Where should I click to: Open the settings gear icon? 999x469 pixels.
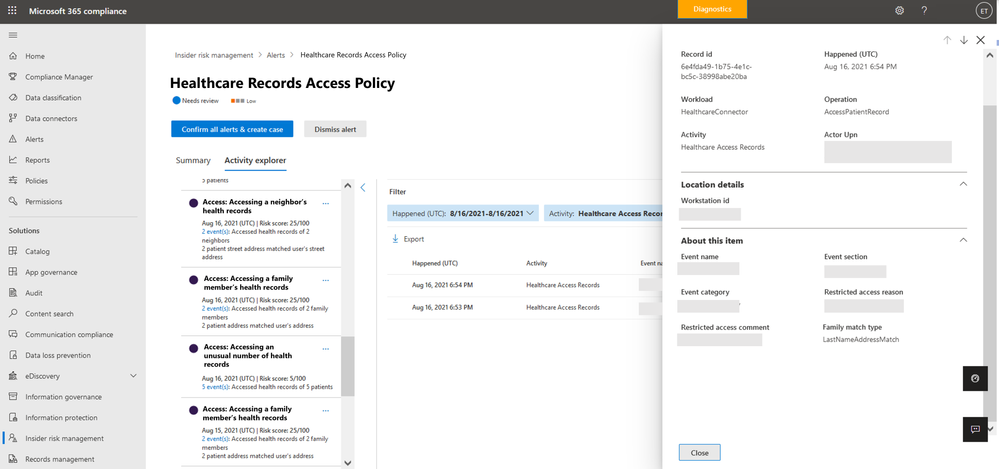899,11
